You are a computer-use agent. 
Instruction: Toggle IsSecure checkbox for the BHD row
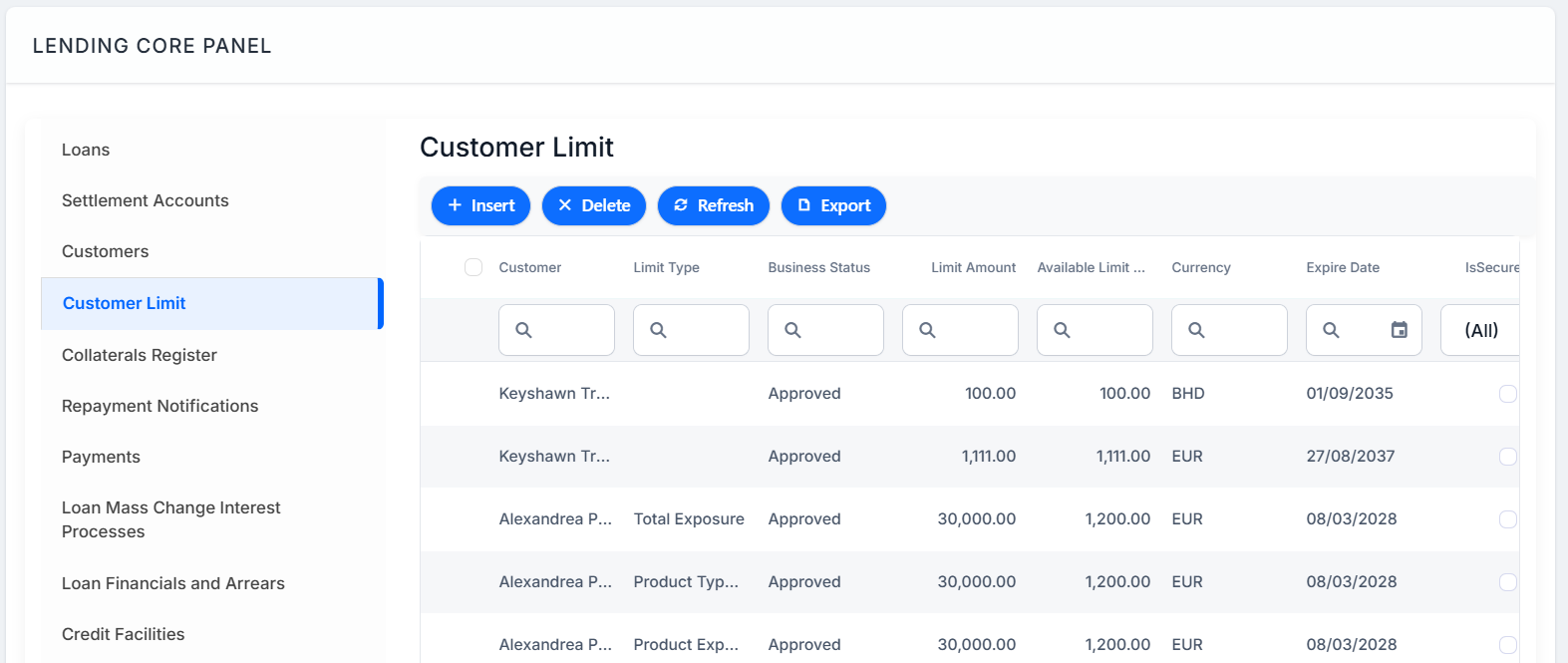click(1508, 394)
